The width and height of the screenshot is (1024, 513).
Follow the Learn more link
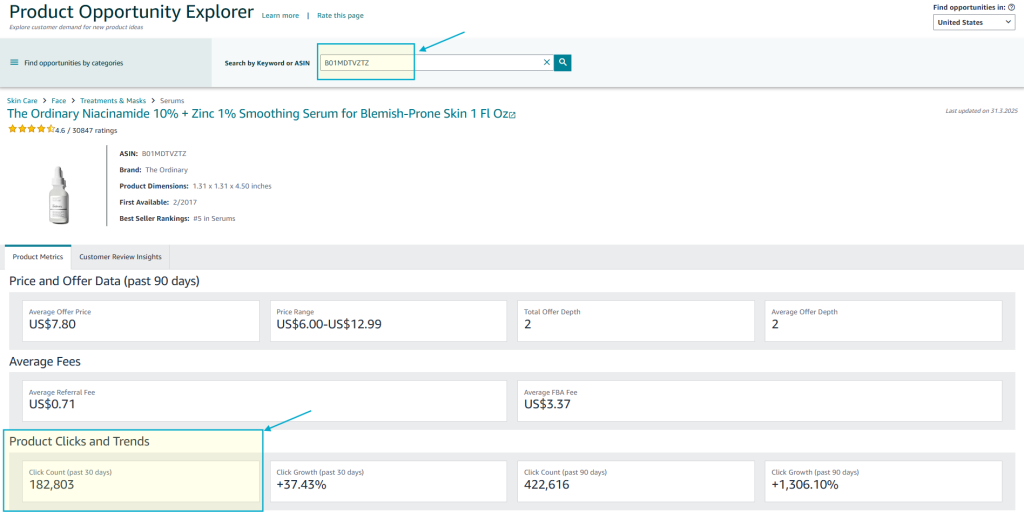pyautogui.click(x=280, y=16)
